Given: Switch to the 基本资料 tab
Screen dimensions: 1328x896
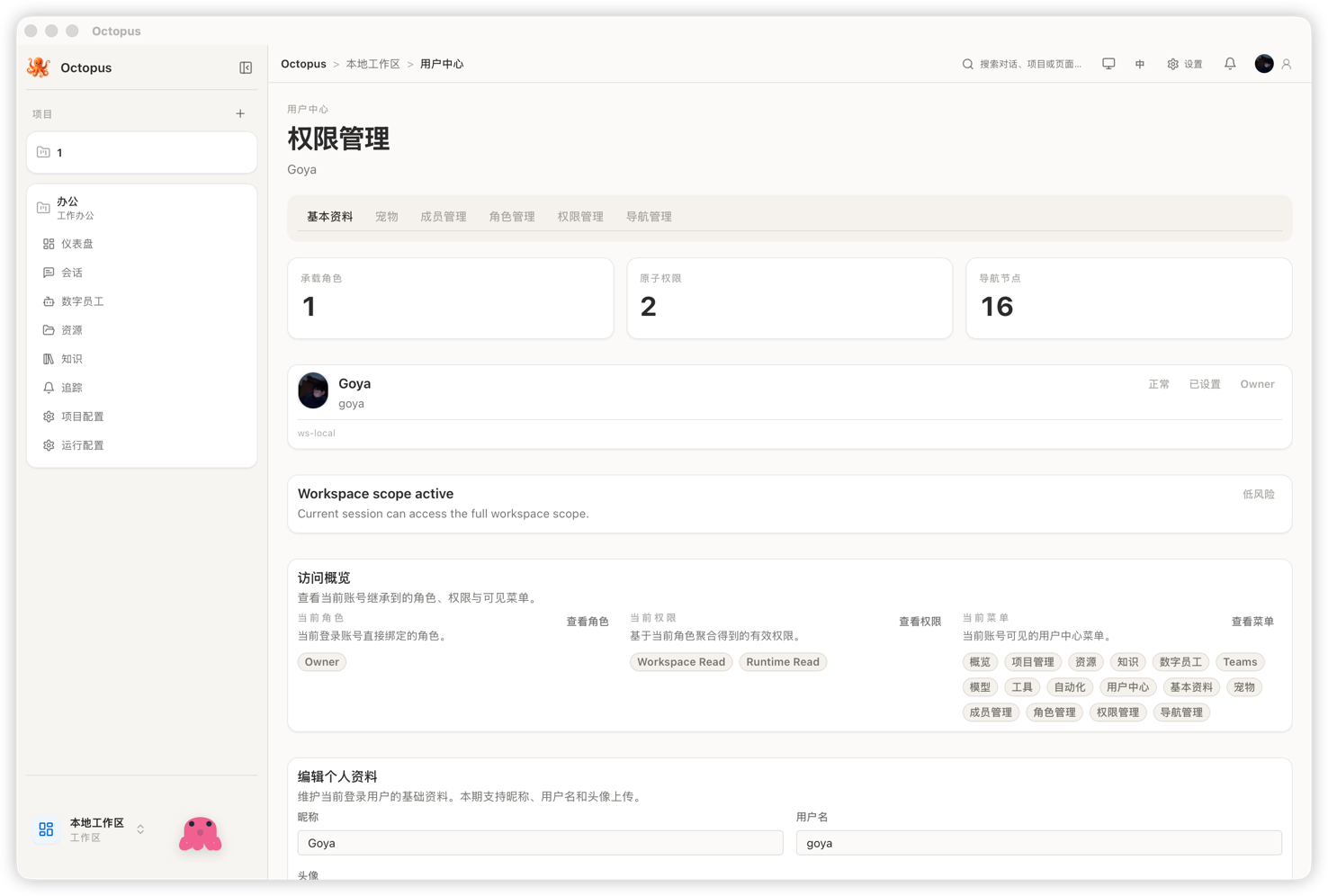Looking at the screenshot, I should click(330, 217).
